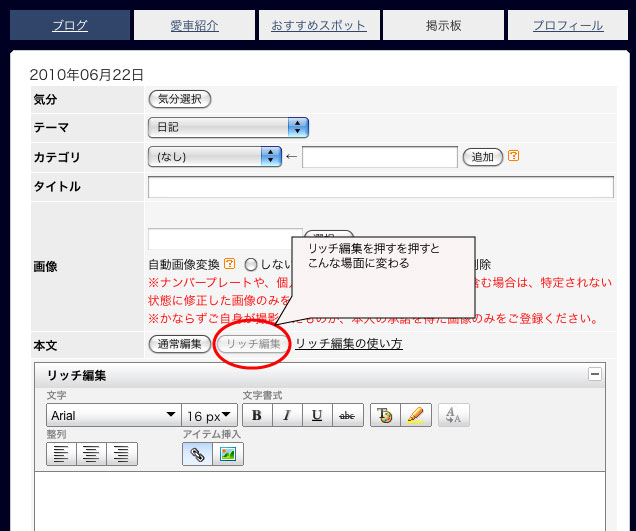
Task: Align text to the right
Action: pyautogui.click(x=122, y=454)
